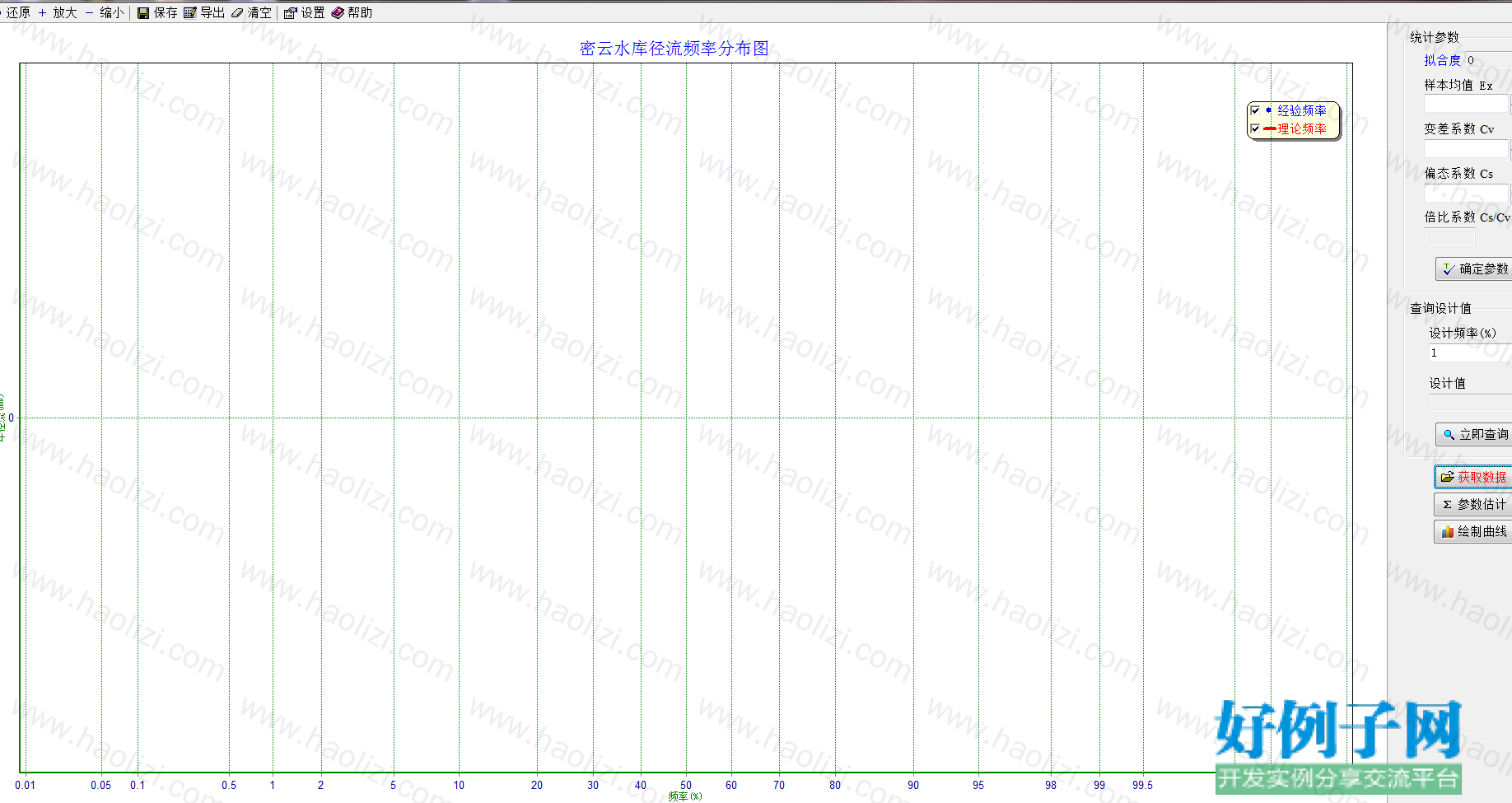Click the checkmark icon in 确定参数 button

[1449, 268]
